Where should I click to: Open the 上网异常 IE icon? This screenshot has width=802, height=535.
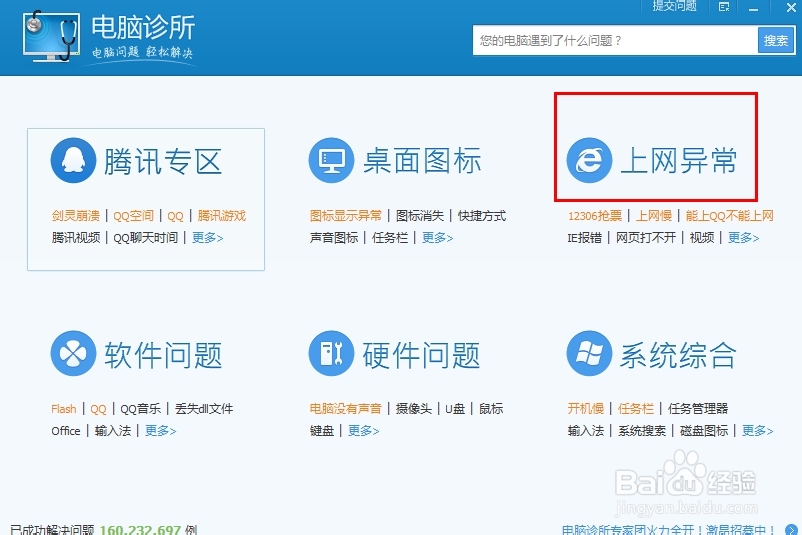[589, 160]
